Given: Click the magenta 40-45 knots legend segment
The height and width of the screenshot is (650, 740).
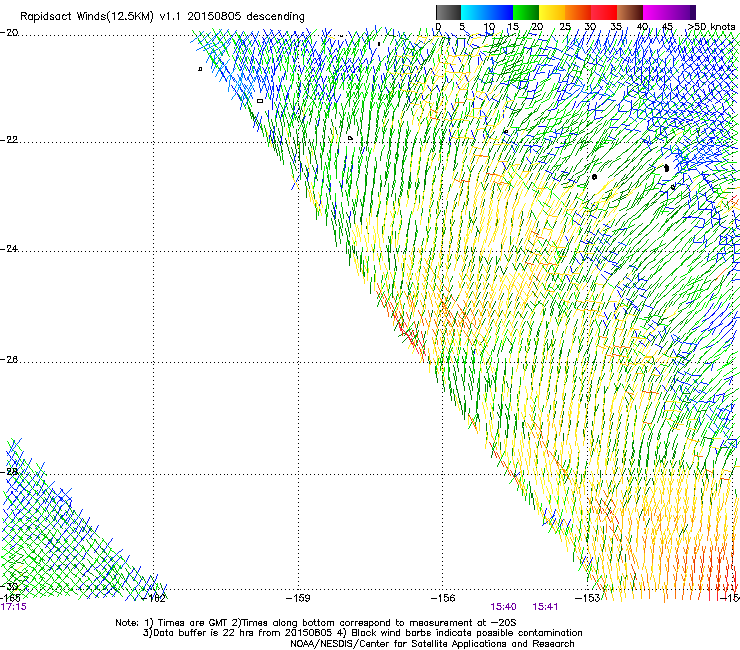Looking at the screenshot, I should click(x=656, y=12).
